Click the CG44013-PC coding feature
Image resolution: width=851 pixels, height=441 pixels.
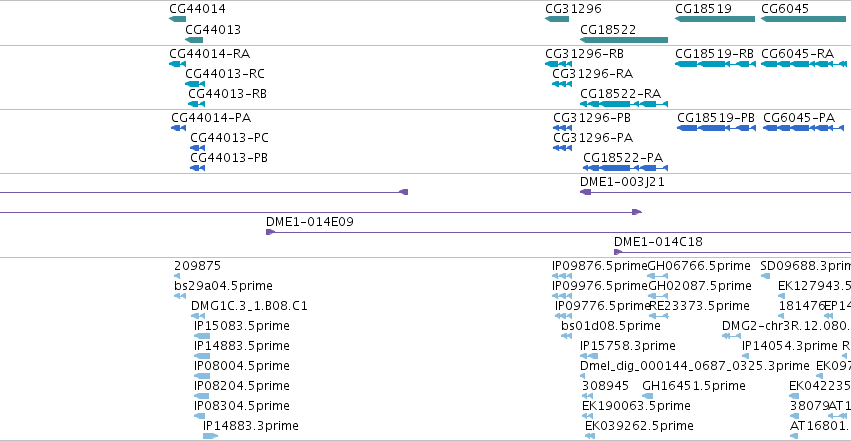[x=198, y=148]
